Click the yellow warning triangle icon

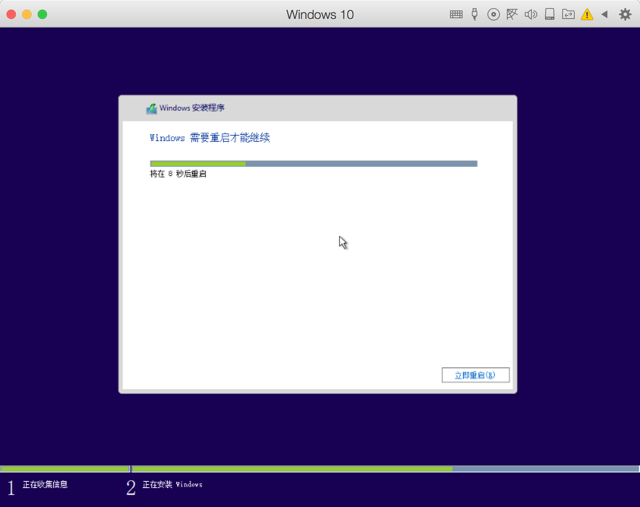587,15
